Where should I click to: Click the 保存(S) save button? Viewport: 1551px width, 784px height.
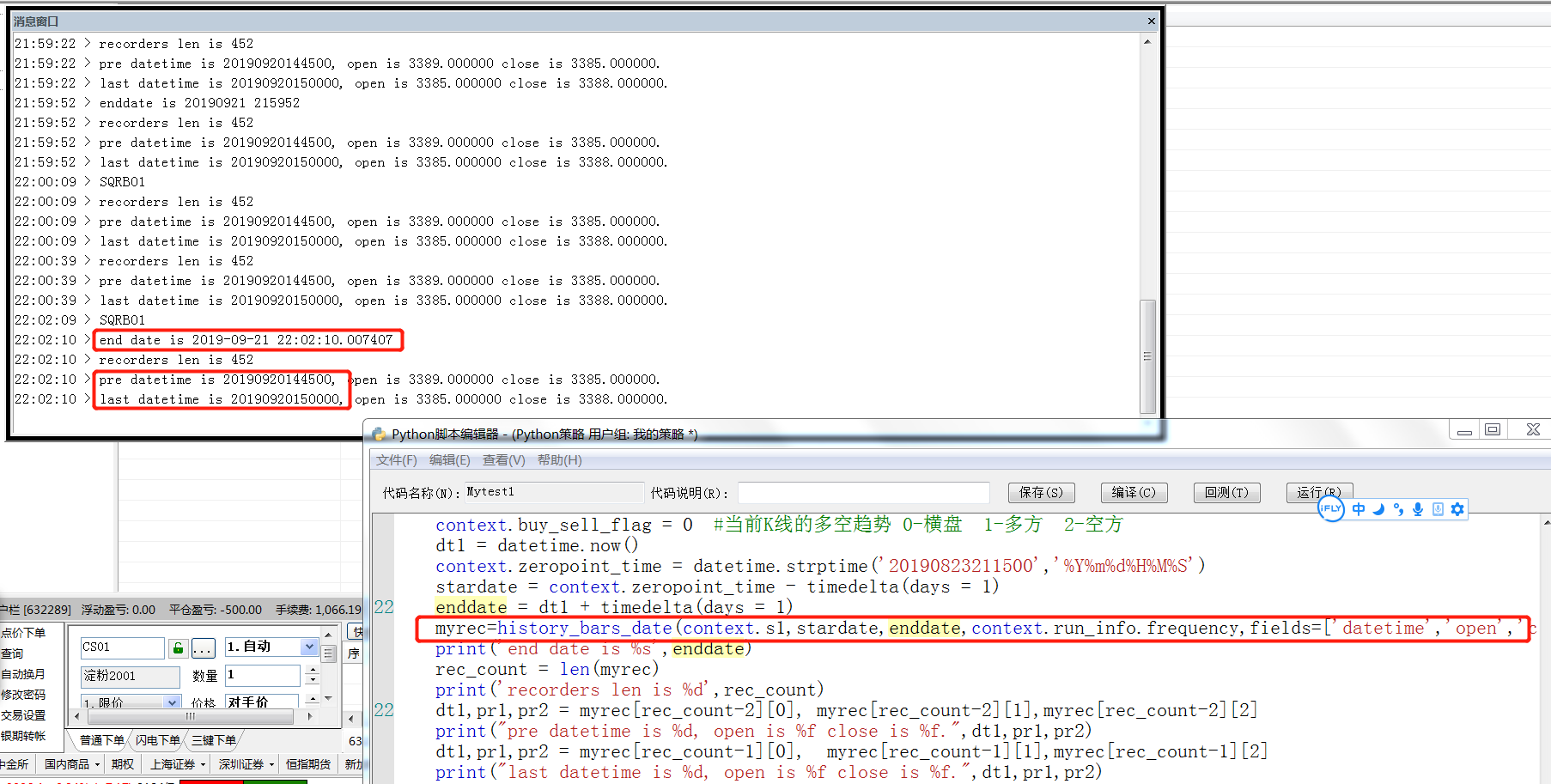tap(1041, 493)
